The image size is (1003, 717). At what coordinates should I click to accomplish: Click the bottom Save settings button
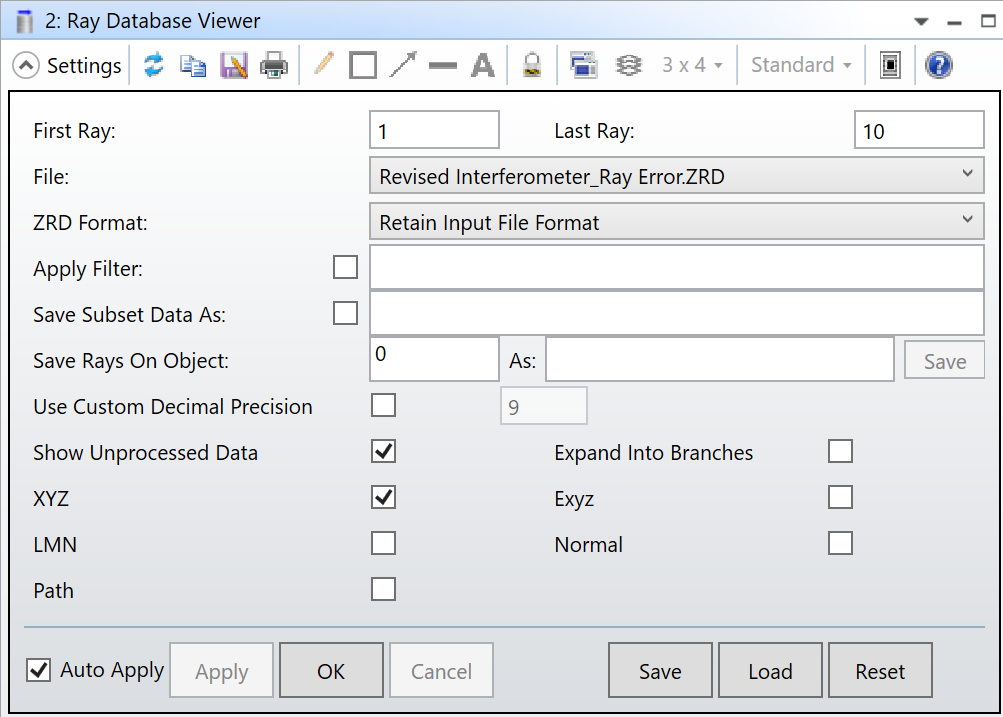pyautogui.click(x=660, y=670)
